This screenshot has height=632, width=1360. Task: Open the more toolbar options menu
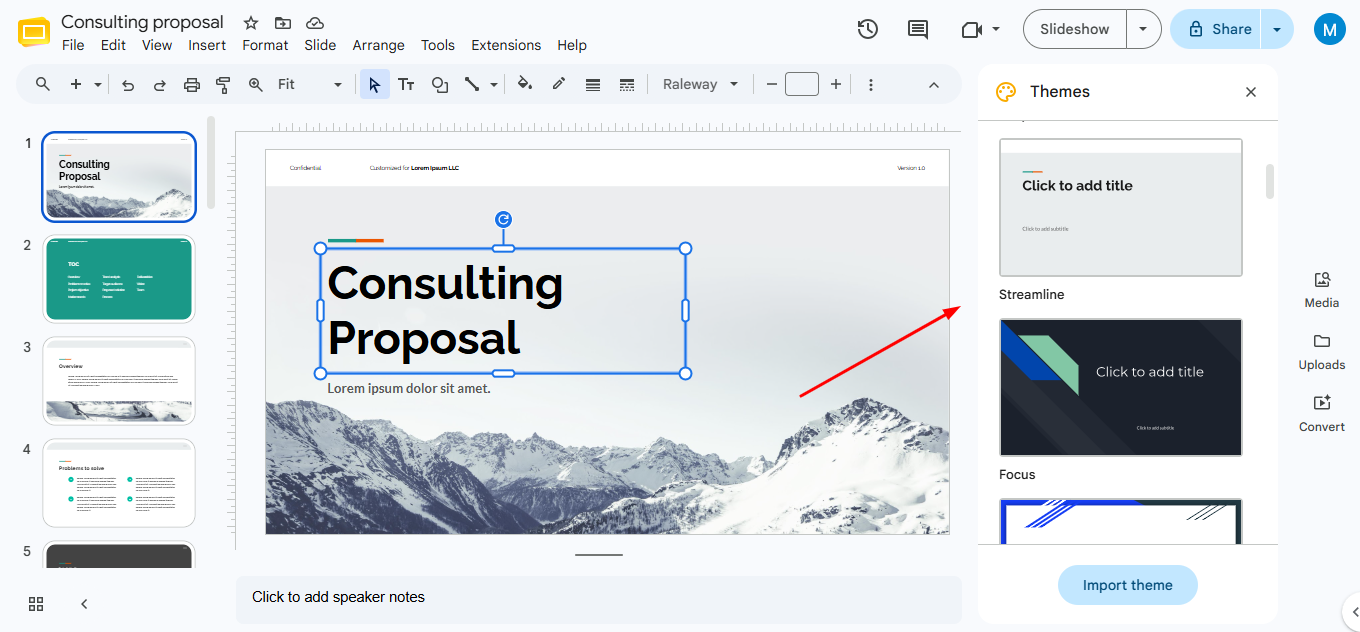point(871,85)
